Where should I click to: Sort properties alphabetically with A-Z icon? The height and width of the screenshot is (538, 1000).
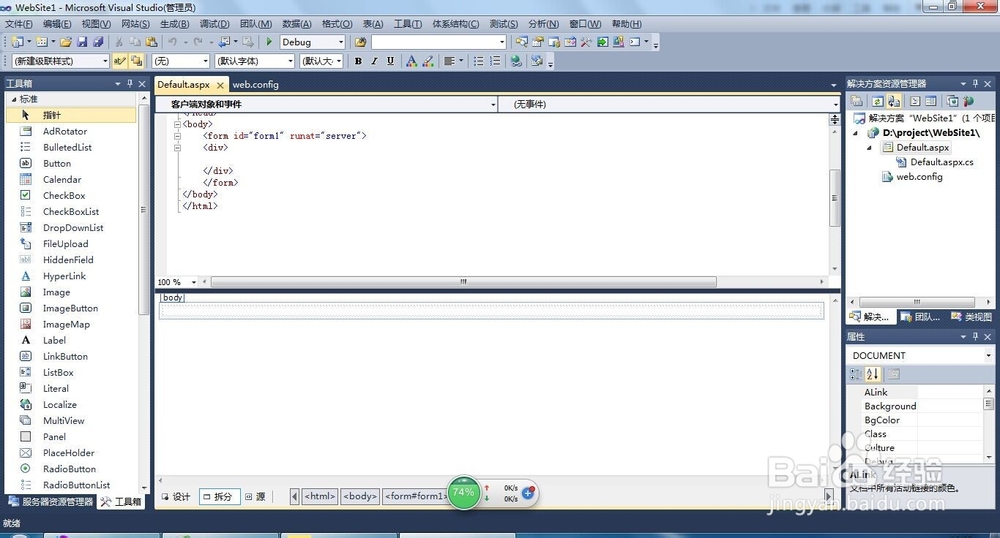click(x=872, y=374)
